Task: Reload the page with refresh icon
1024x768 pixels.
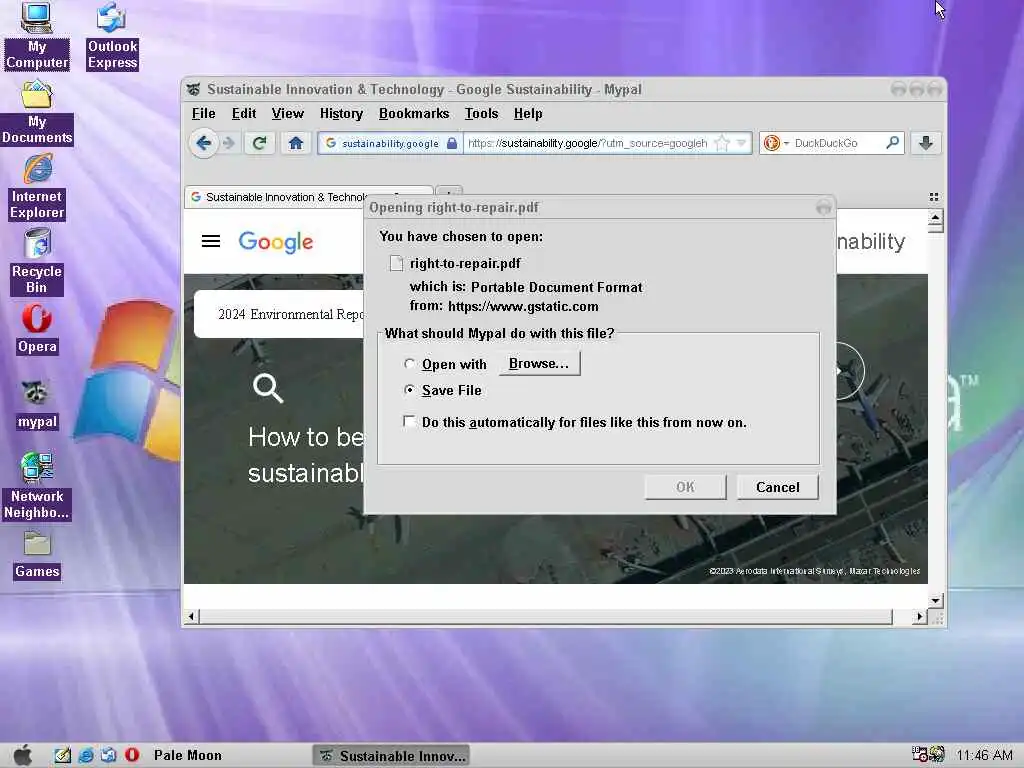Action: tap(259, 143)
